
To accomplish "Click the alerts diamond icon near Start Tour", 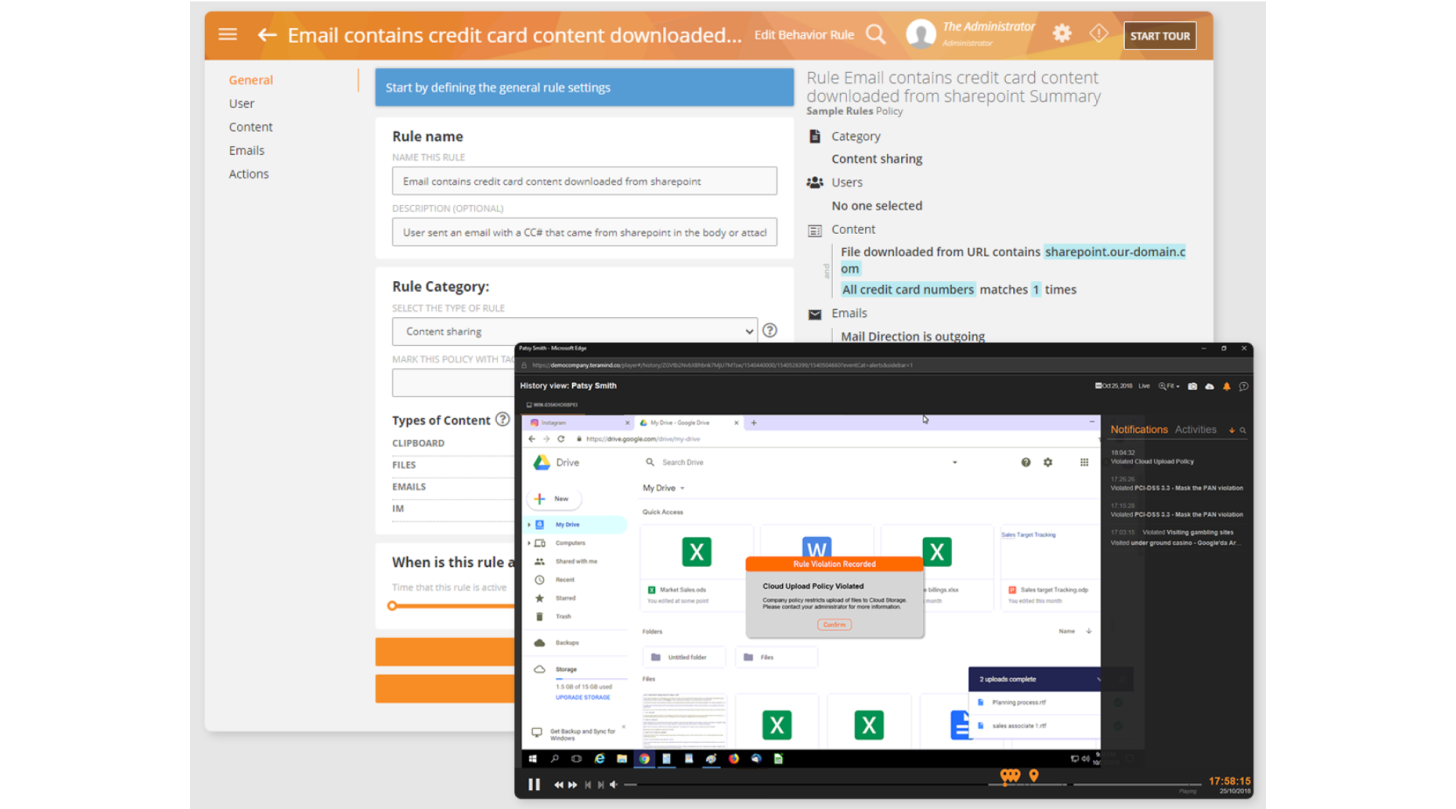I will pos(1098,32).
